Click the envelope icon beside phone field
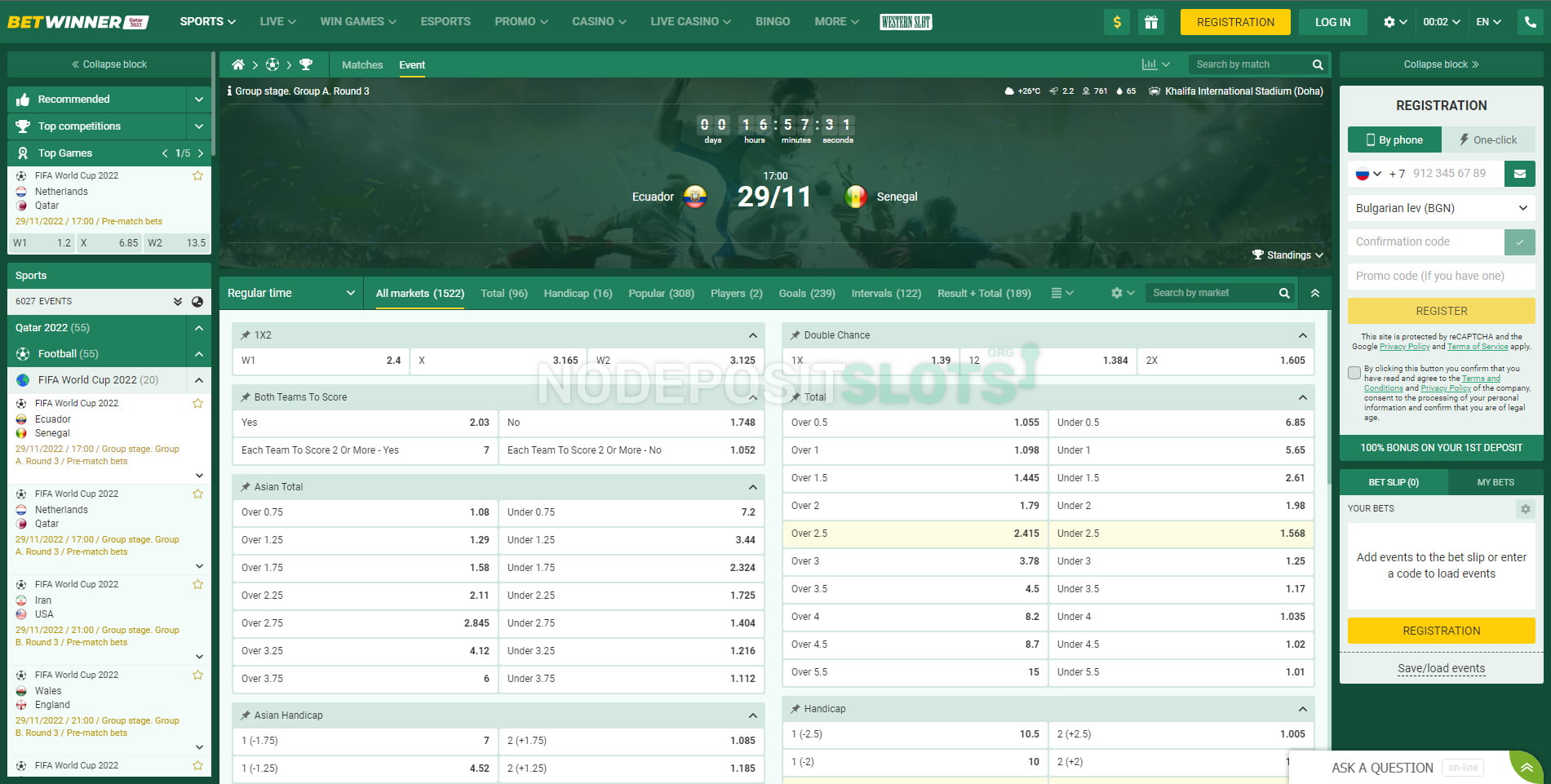 (1520, 174)
